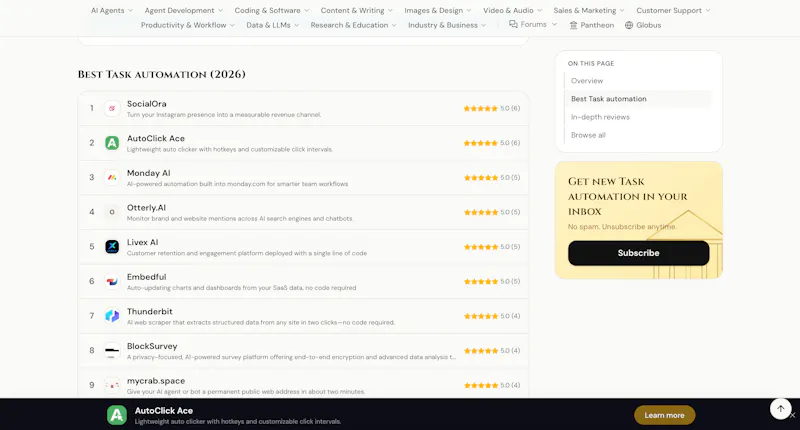
Task: Click the Subscribe button
Action: click(x=638, y=253)
